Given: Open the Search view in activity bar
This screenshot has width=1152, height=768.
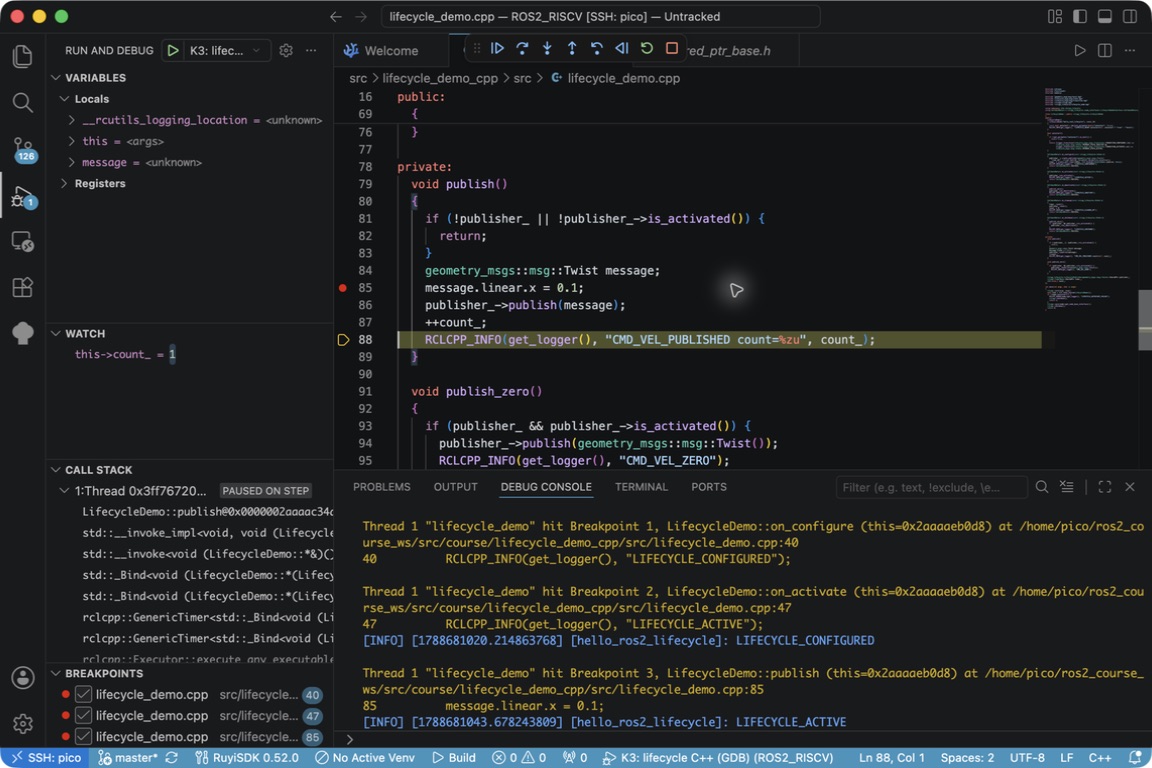Looking at the screenshot, I should (23, 102).
